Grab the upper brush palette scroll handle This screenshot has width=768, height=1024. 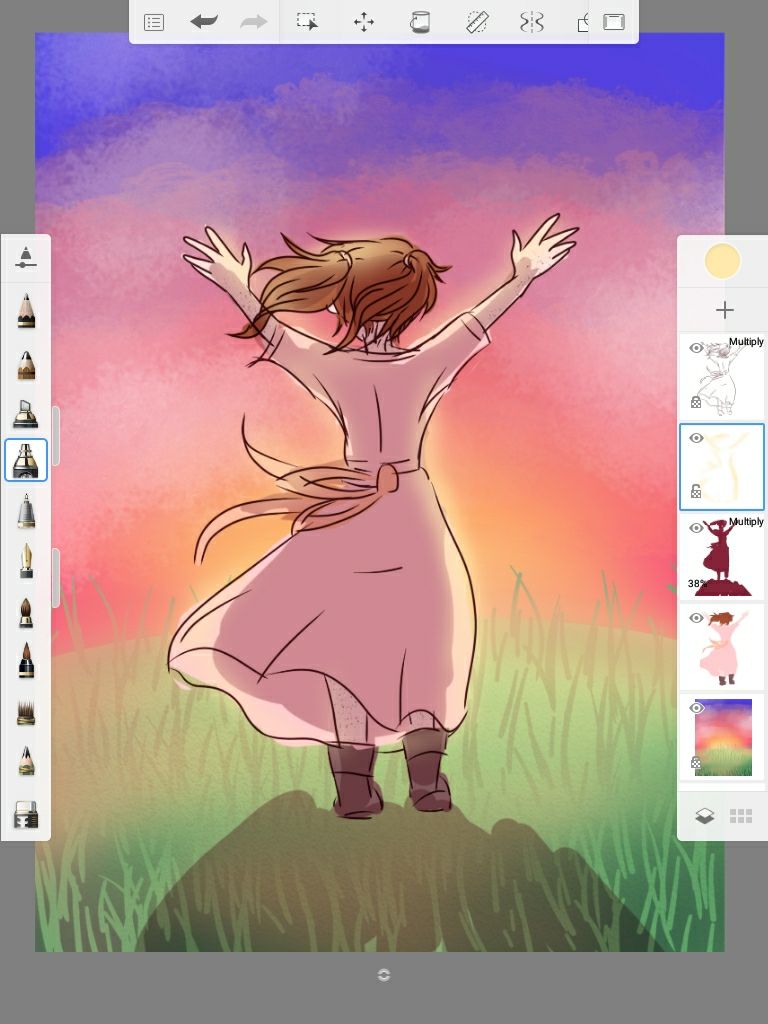56,436
